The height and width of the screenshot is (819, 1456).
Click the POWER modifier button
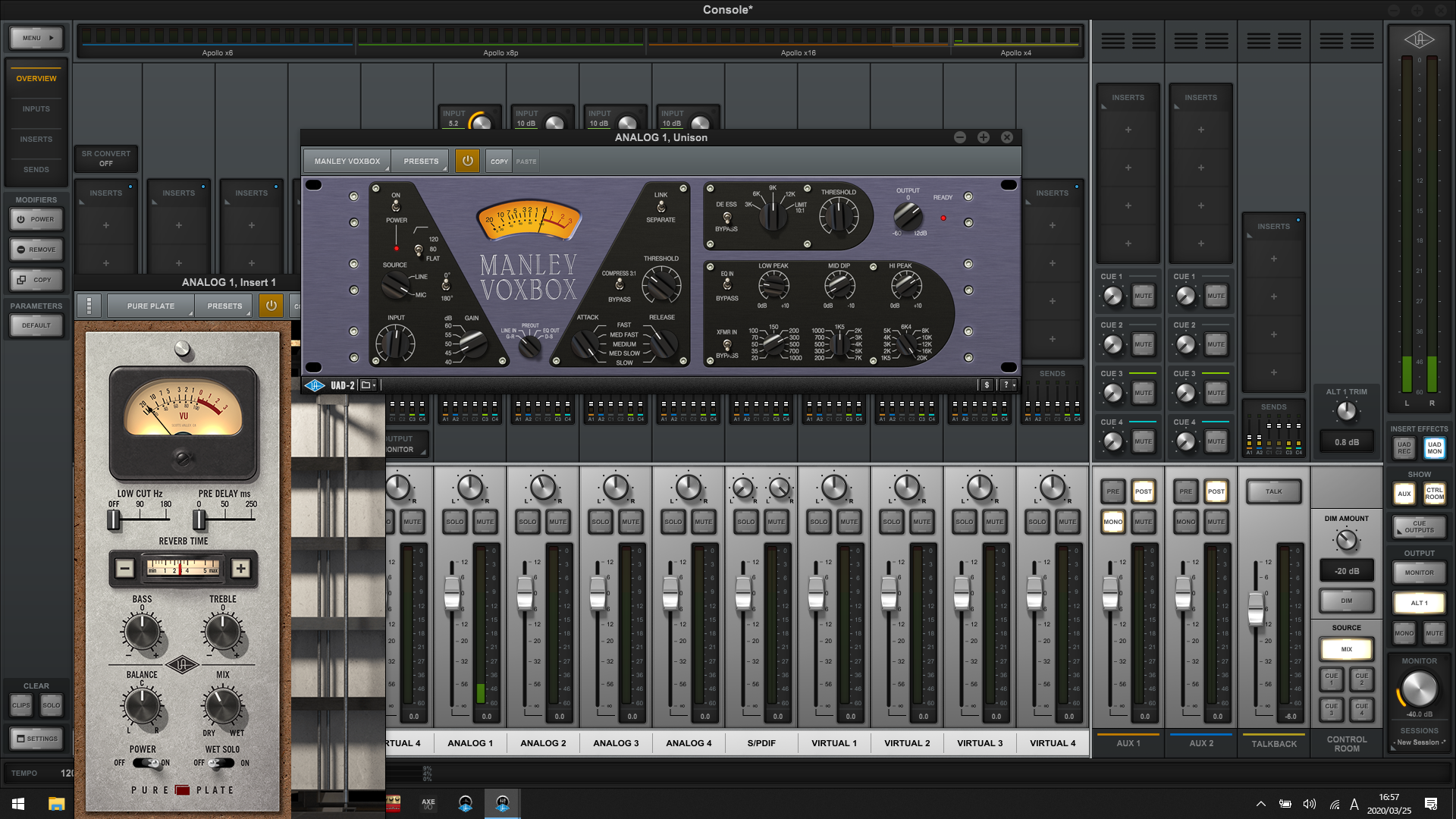36,219
